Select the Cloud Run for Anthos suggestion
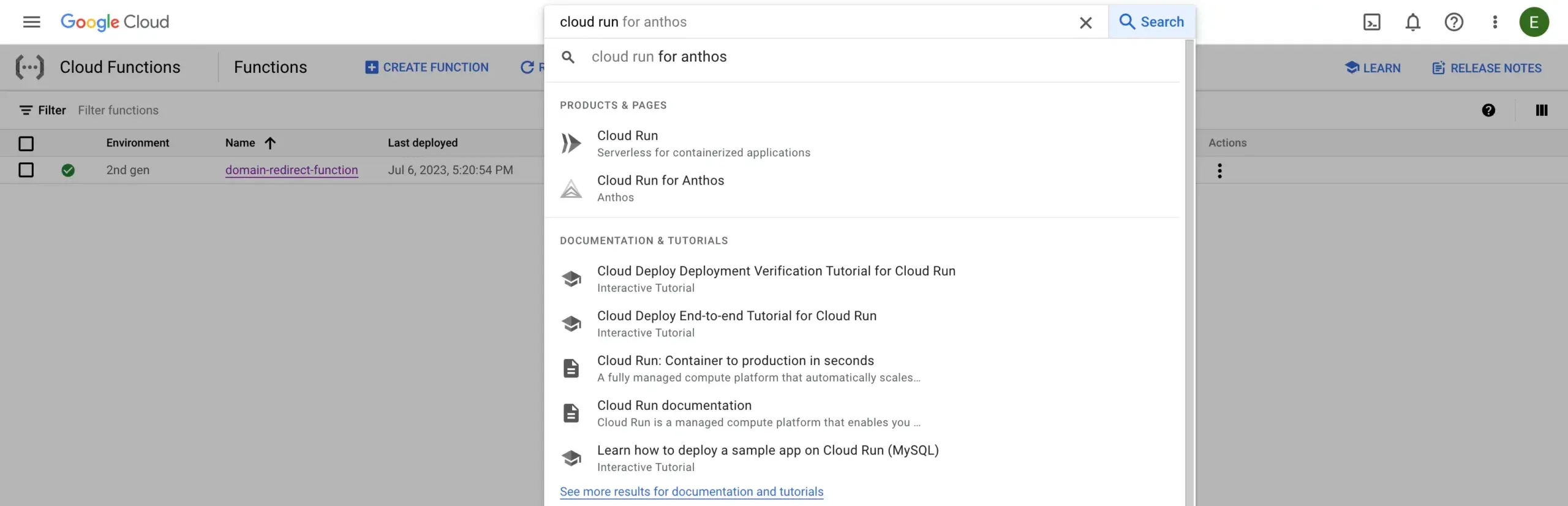1568x506 pixels. 660,180
